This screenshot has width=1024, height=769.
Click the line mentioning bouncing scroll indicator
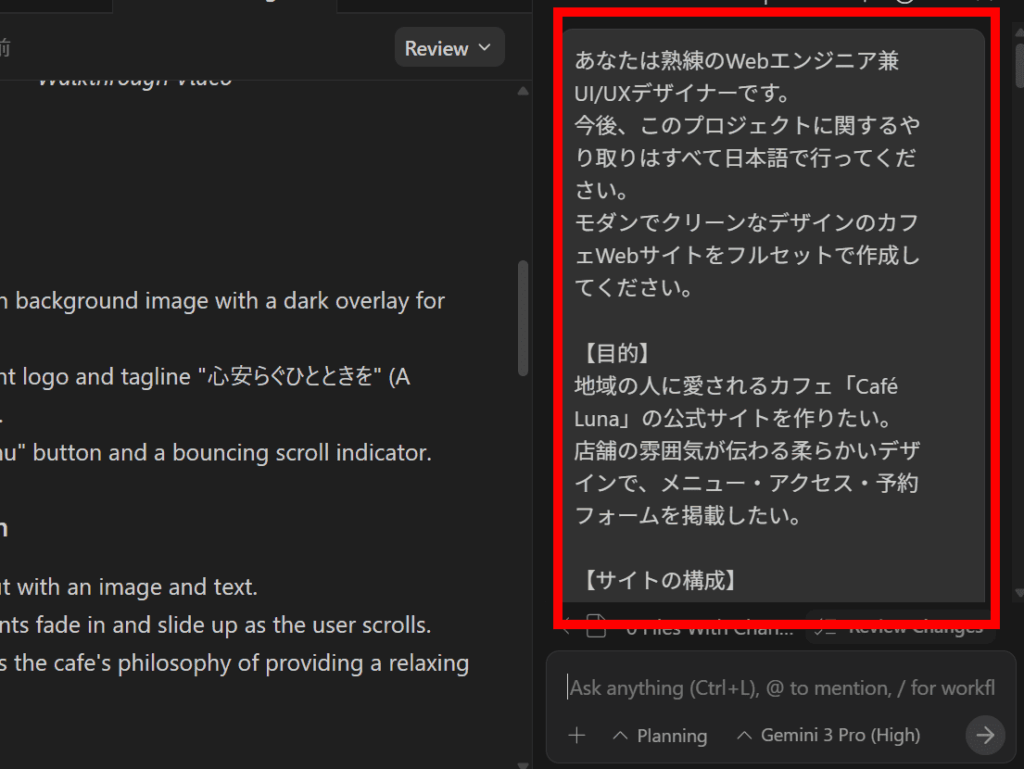coord(215,453)
